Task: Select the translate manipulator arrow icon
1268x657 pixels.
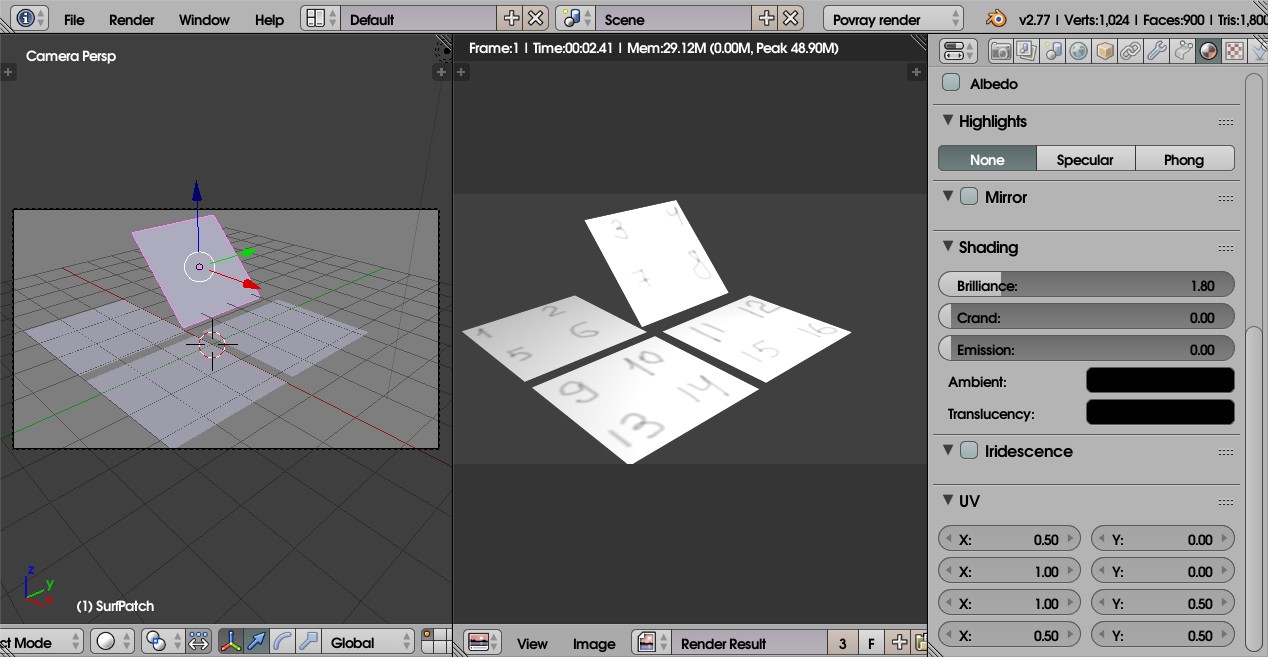Action: click(257, 642)
